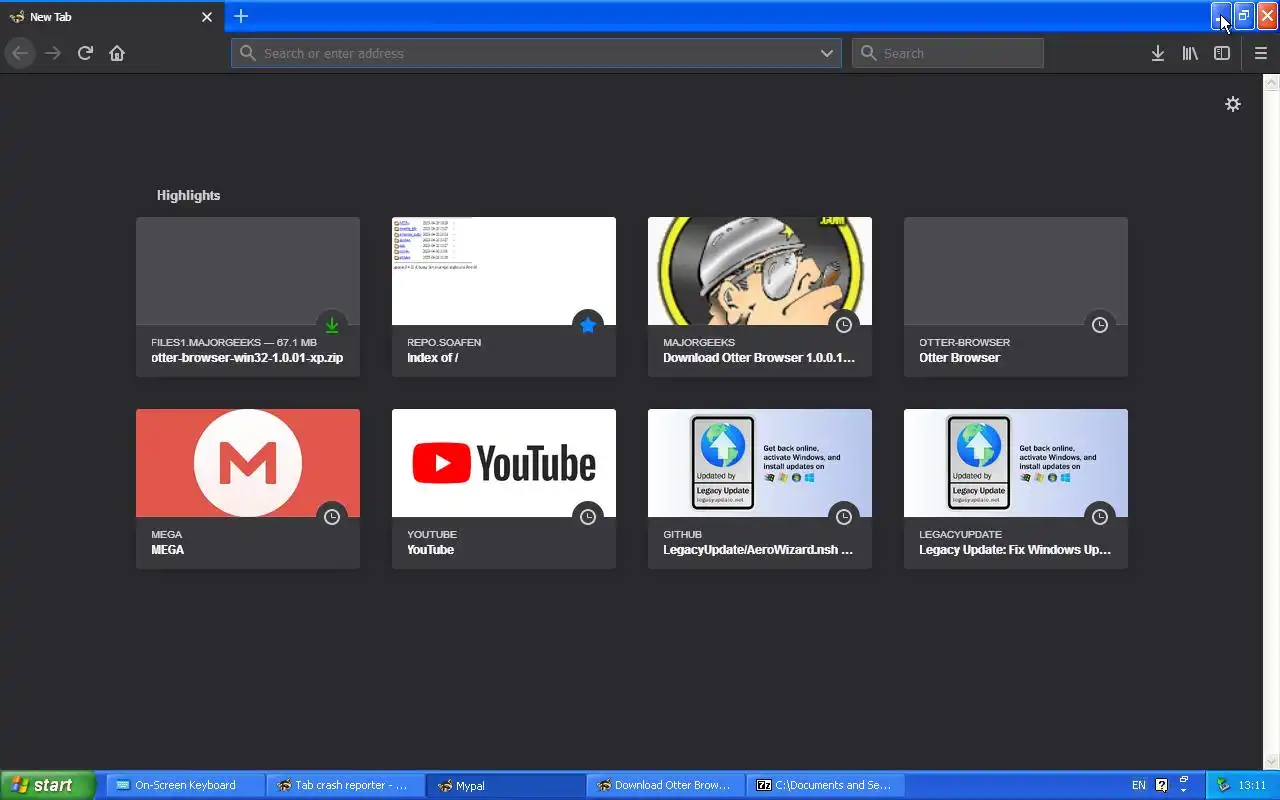Click the 'otter-browser-win32-1.0.01-xp.zip' title text
The image size is (1280, 800).
247,358
